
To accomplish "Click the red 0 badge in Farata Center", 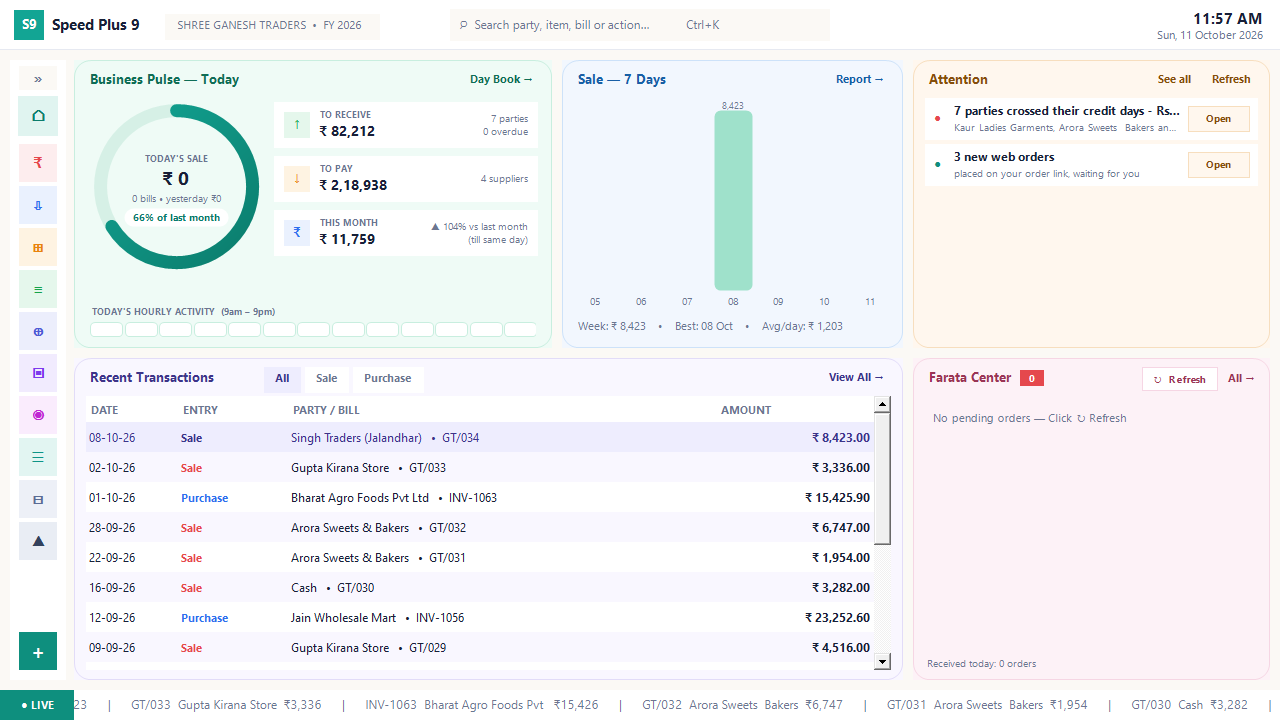I will pos(1032,378).
